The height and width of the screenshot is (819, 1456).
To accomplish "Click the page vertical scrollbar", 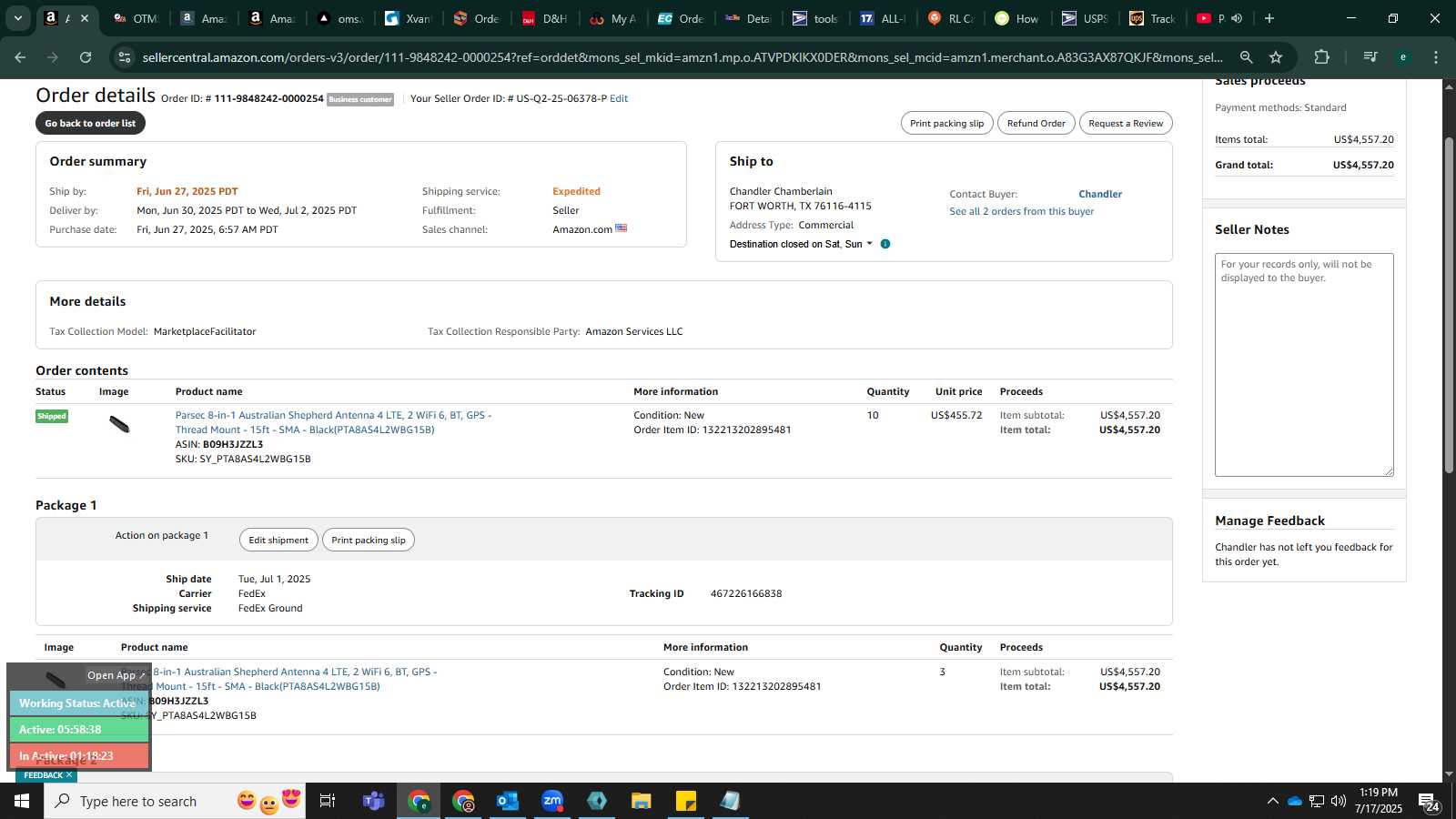I will point(1449,305).
